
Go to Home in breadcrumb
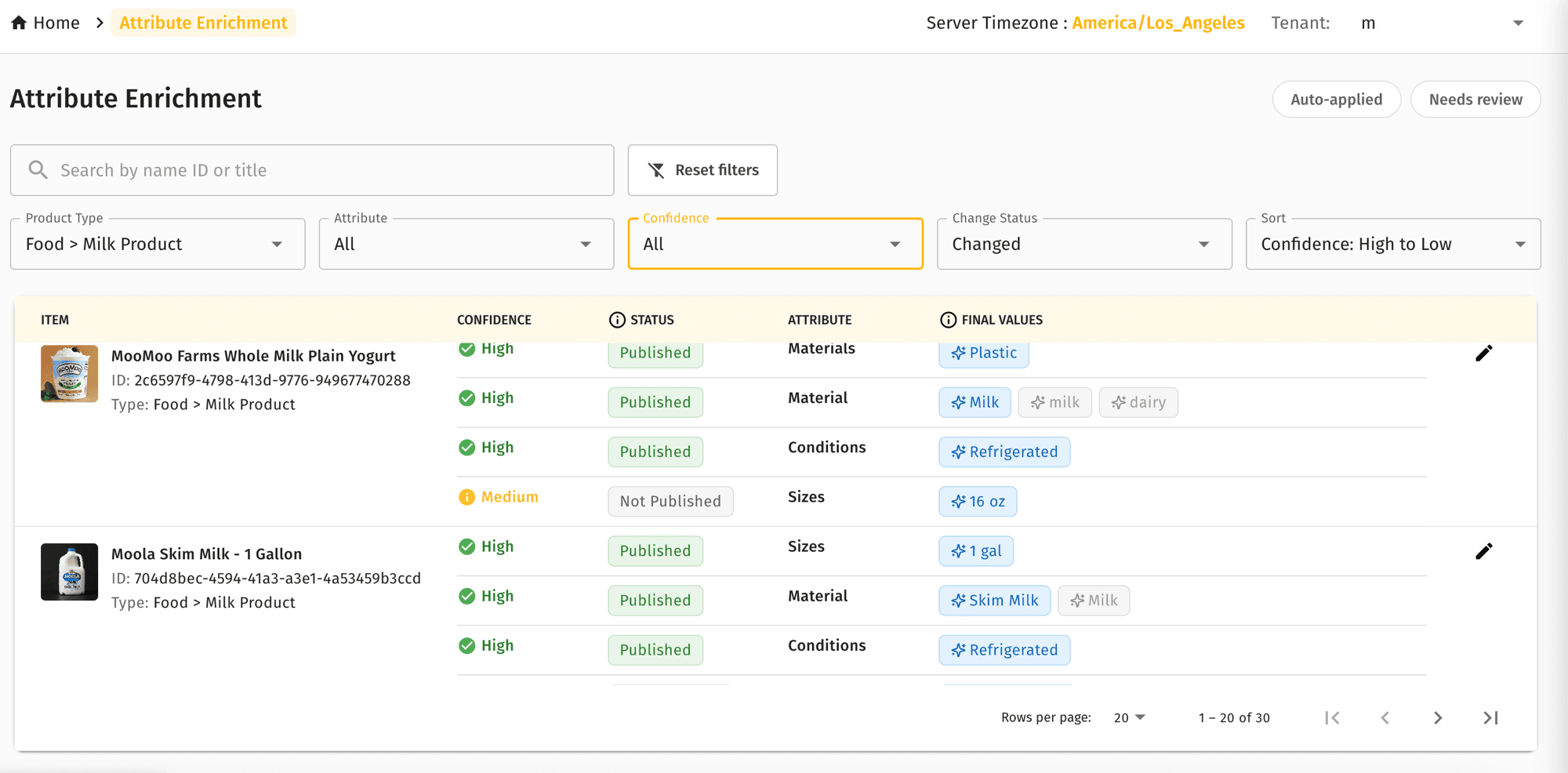point(45,23)
